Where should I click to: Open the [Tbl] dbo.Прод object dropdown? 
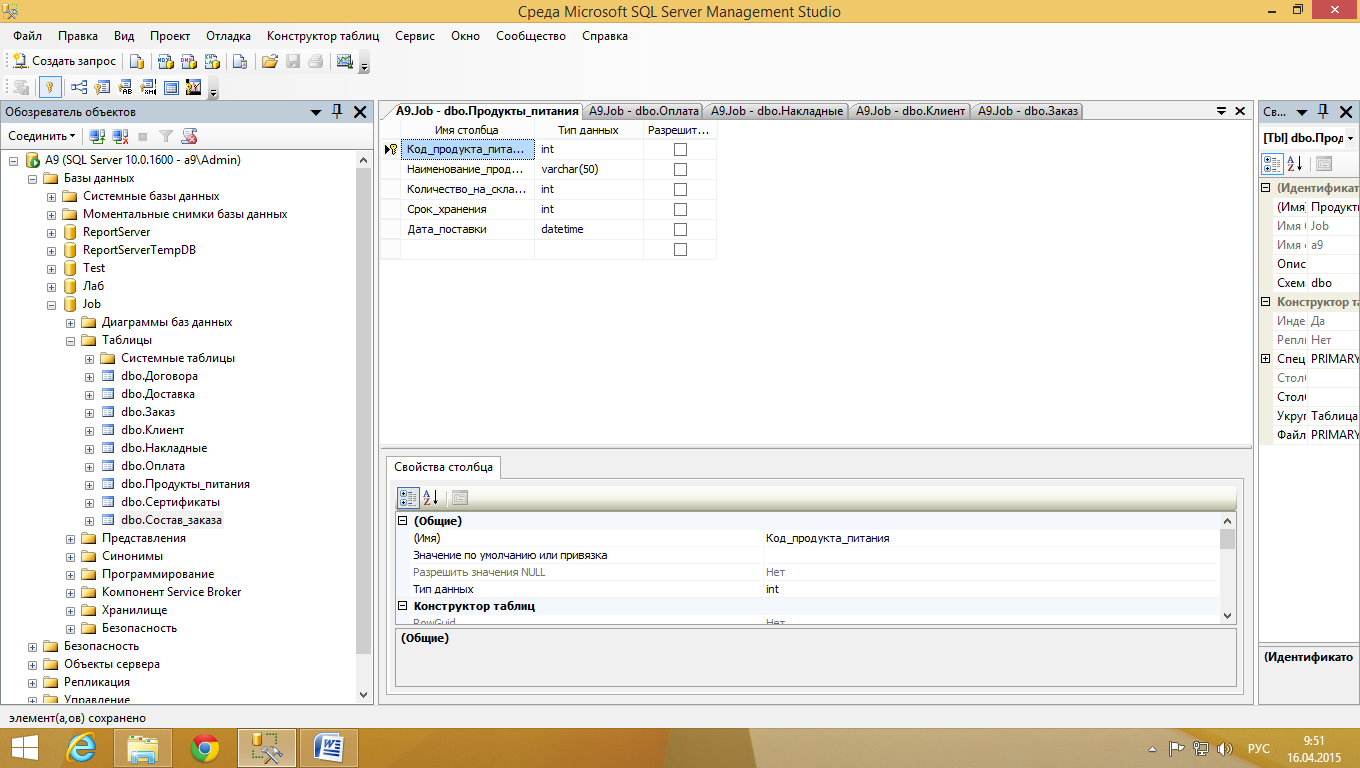point(1349,138)
